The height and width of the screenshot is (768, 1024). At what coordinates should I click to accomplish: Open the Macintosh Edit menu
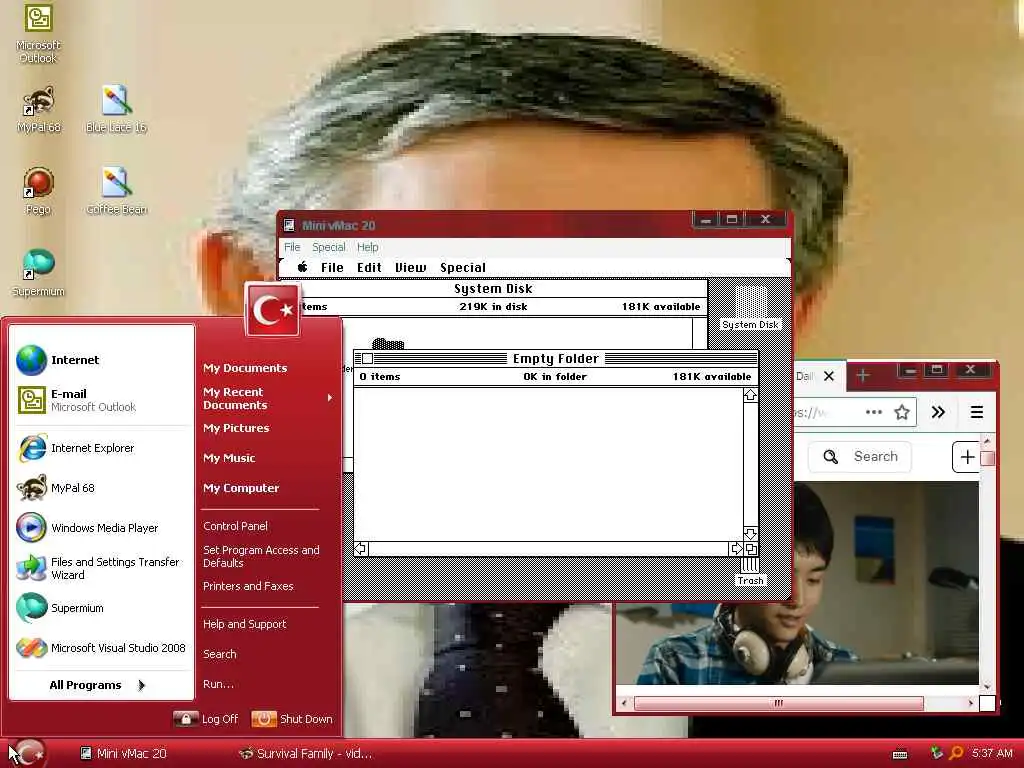coord(369,267)
